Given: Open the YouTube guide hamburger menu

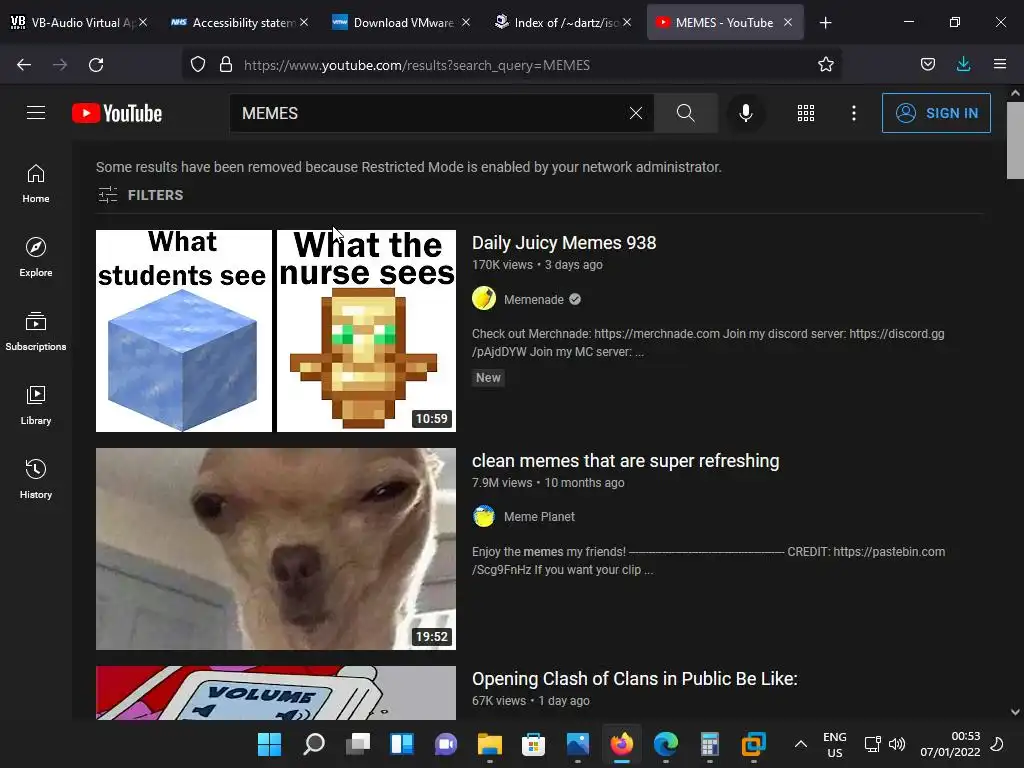Looking at the screenshot, I should click(x=36, y=113).
